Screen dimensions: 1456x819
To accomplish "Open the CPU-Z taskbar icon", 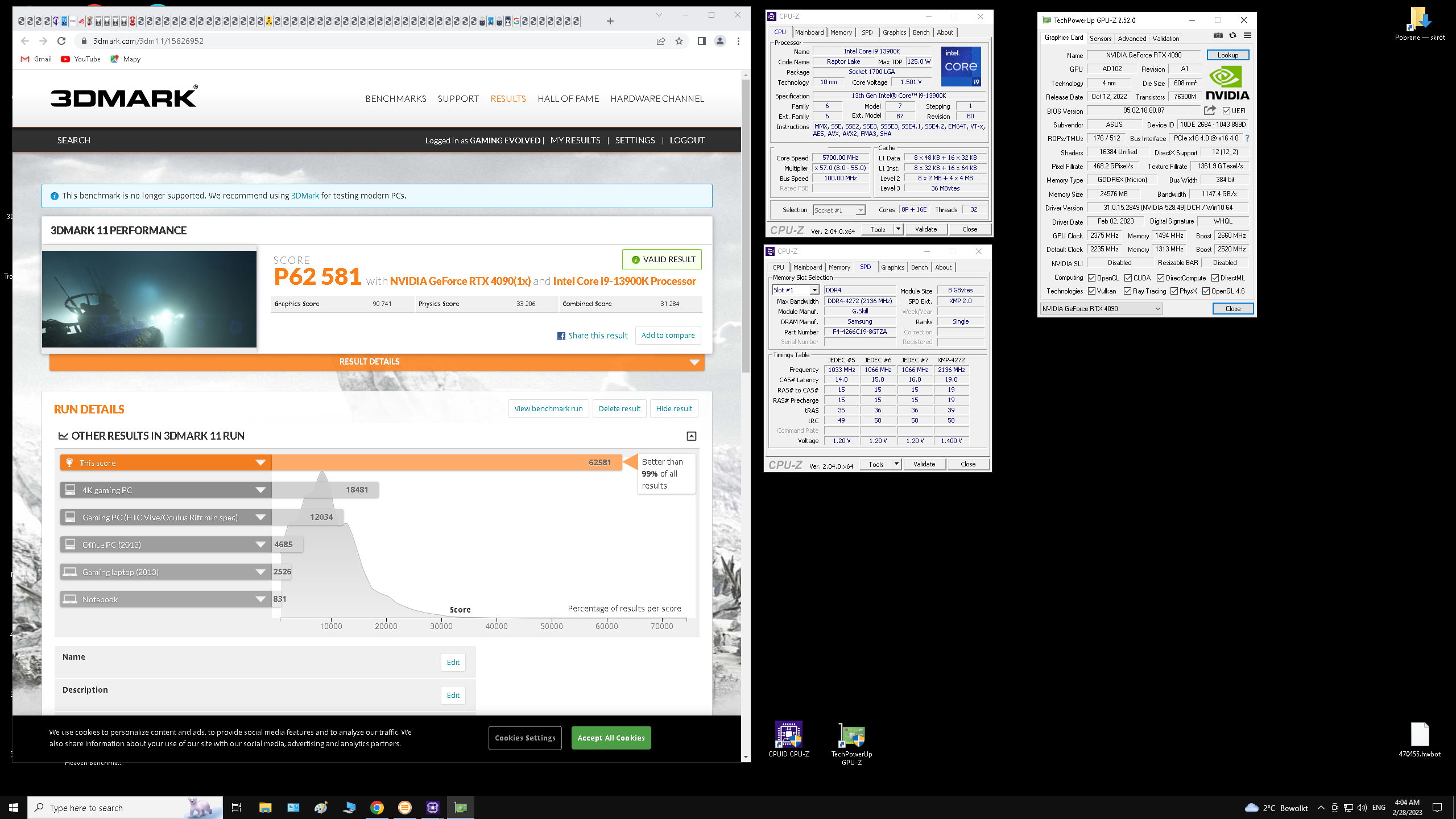I will 433,808.
